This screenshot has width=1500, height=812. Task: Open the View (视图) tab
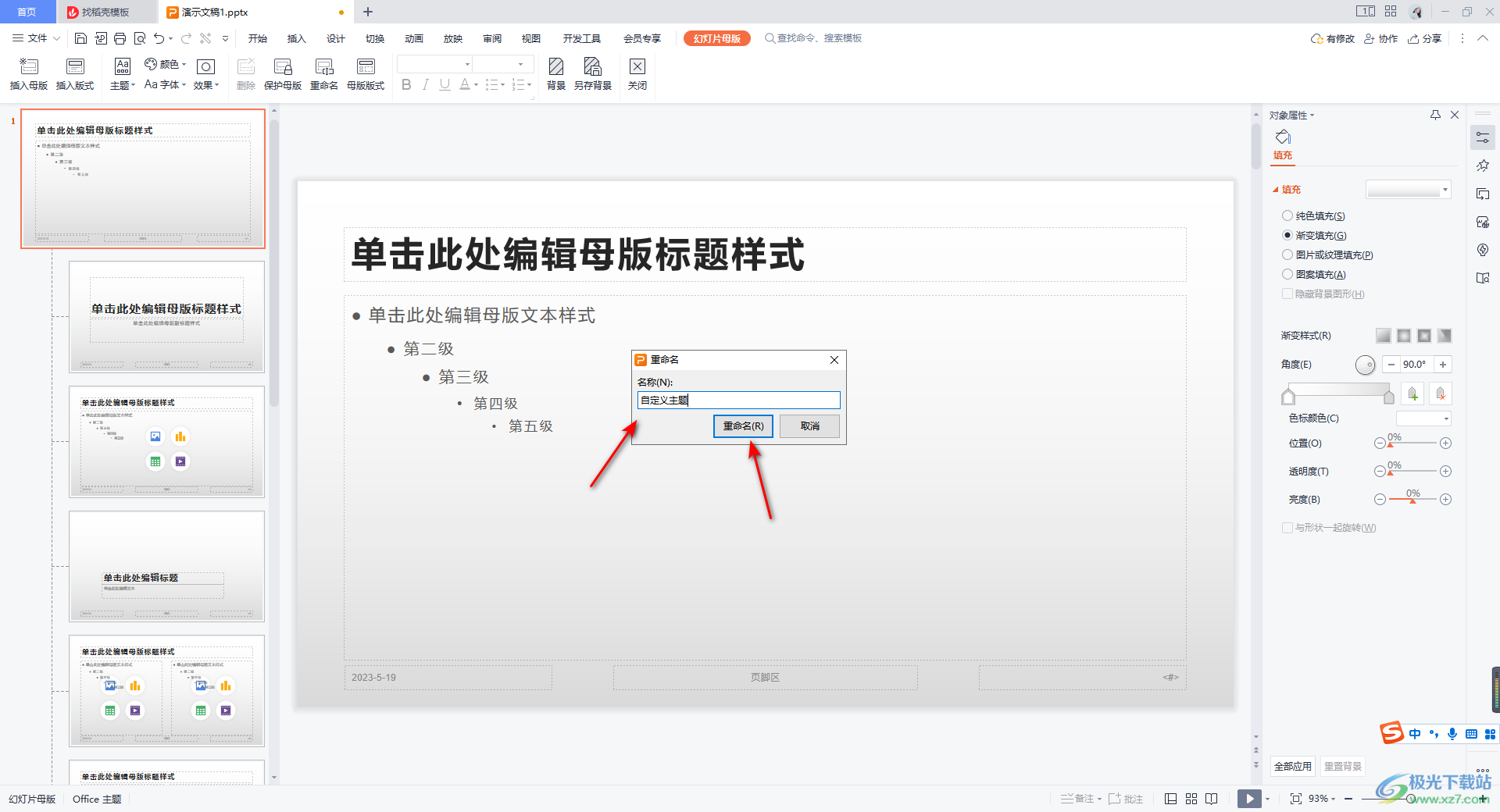coord(531,38)
